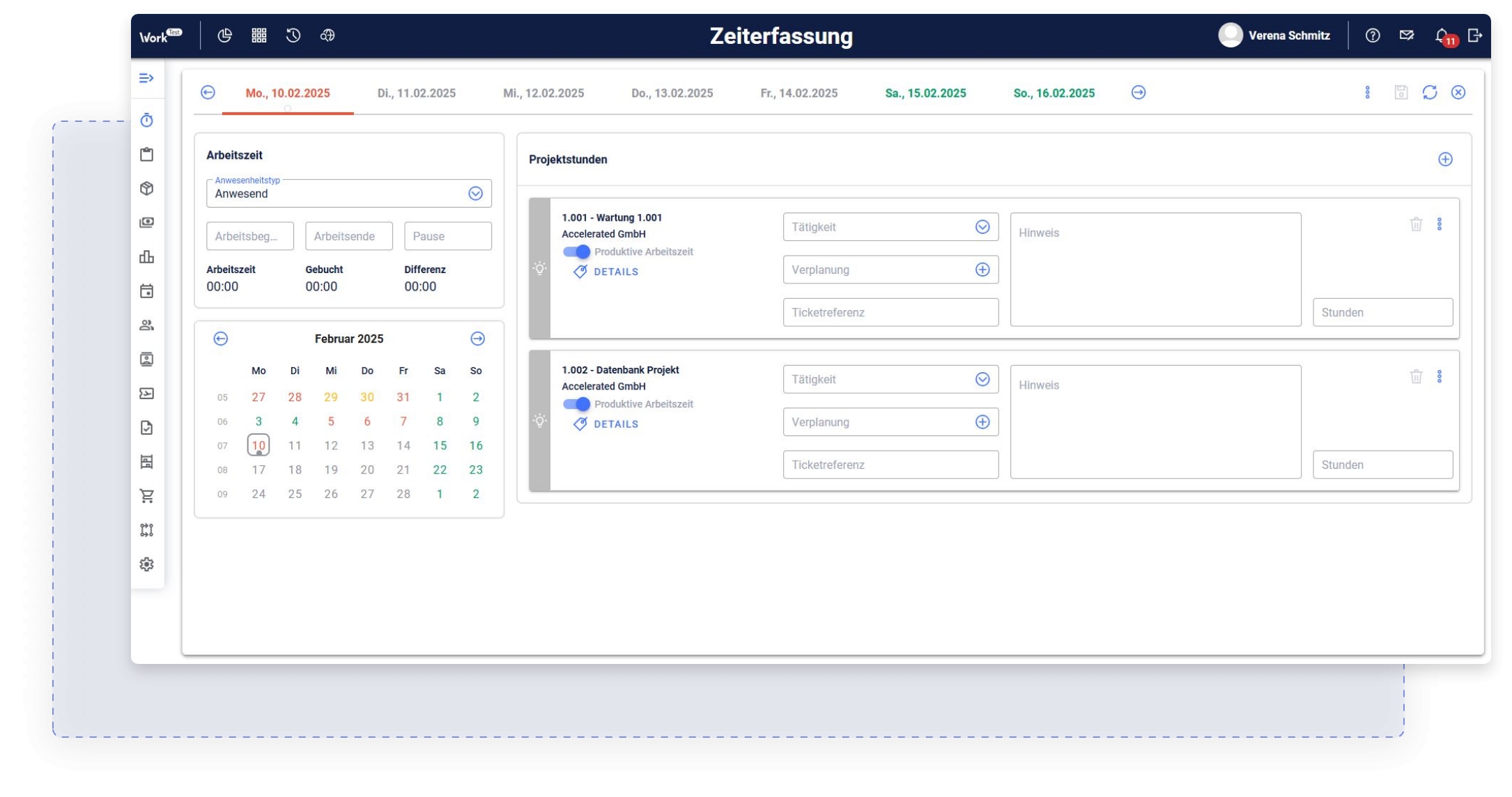Open Tätigkeit dropdown for Datenbank Projekt
Screen dimensions: 1512x797
982,380
